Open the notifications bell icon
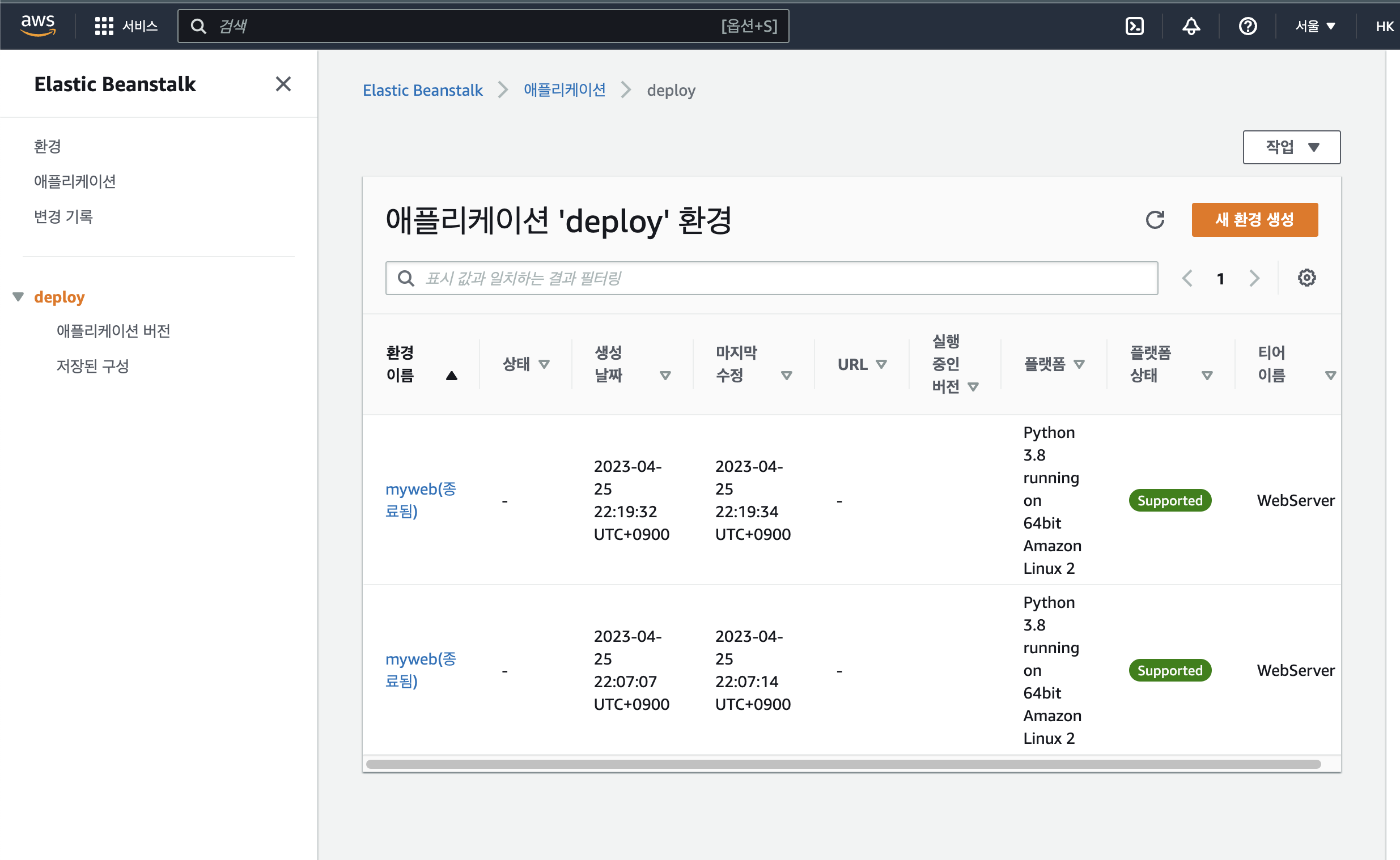This screenshot has width=1400, height=860. 1191,26
